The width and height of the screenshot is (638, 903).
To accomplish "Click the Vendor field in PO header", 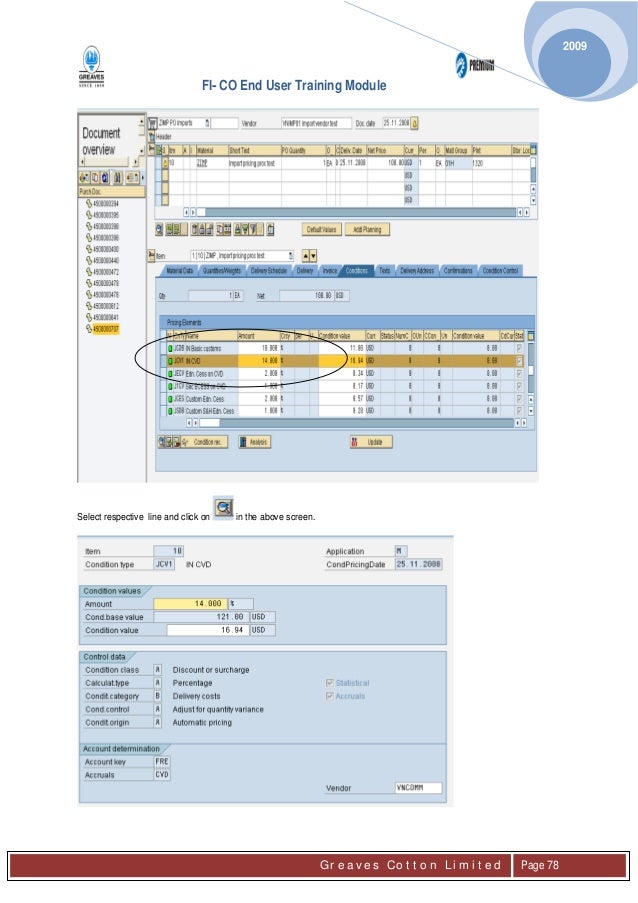I will point(316,123).
